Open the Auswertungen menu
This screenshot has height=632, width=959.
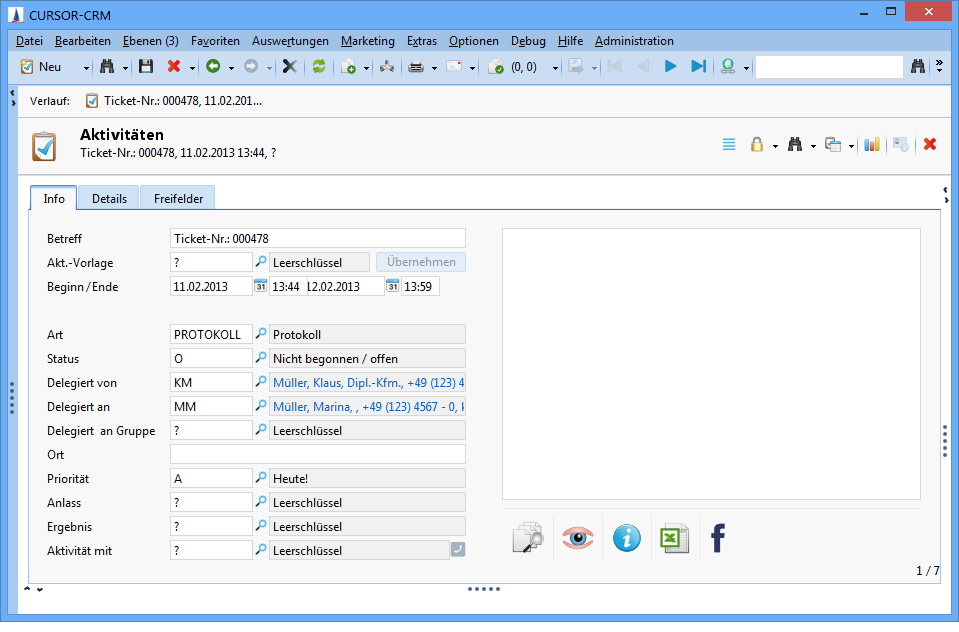[x=290, y=41]
